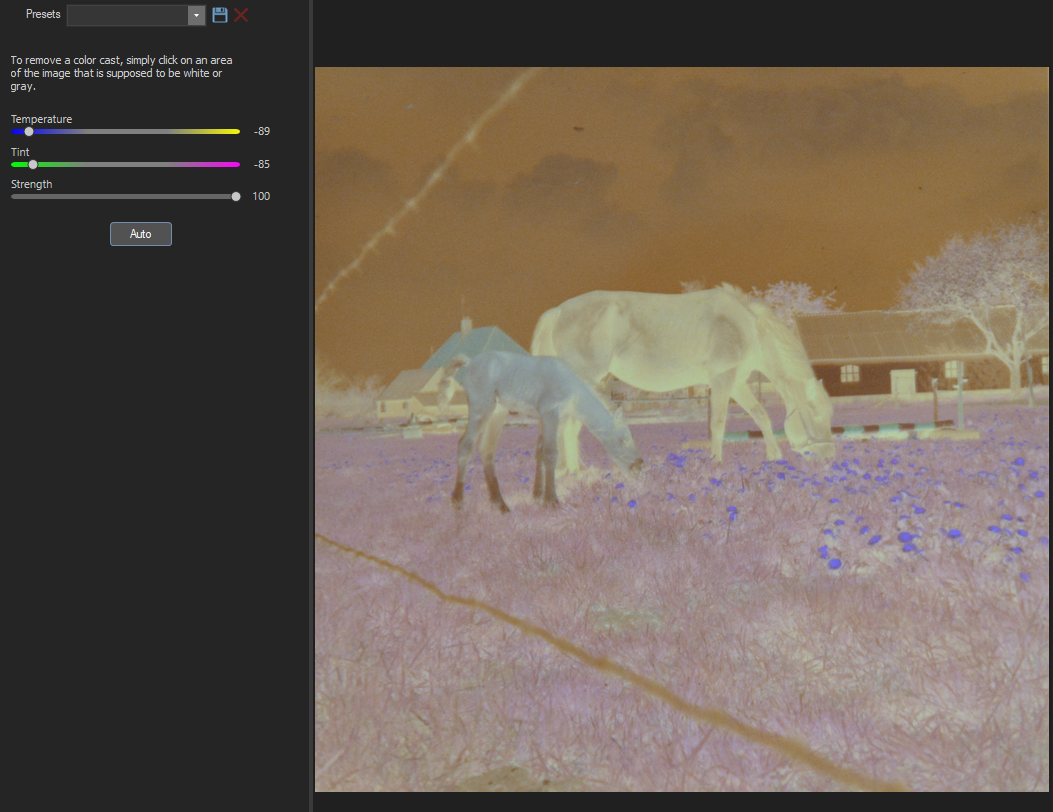Click the Temperature slider handle
Screen dimensions: 1053x812
click(29, 132)
